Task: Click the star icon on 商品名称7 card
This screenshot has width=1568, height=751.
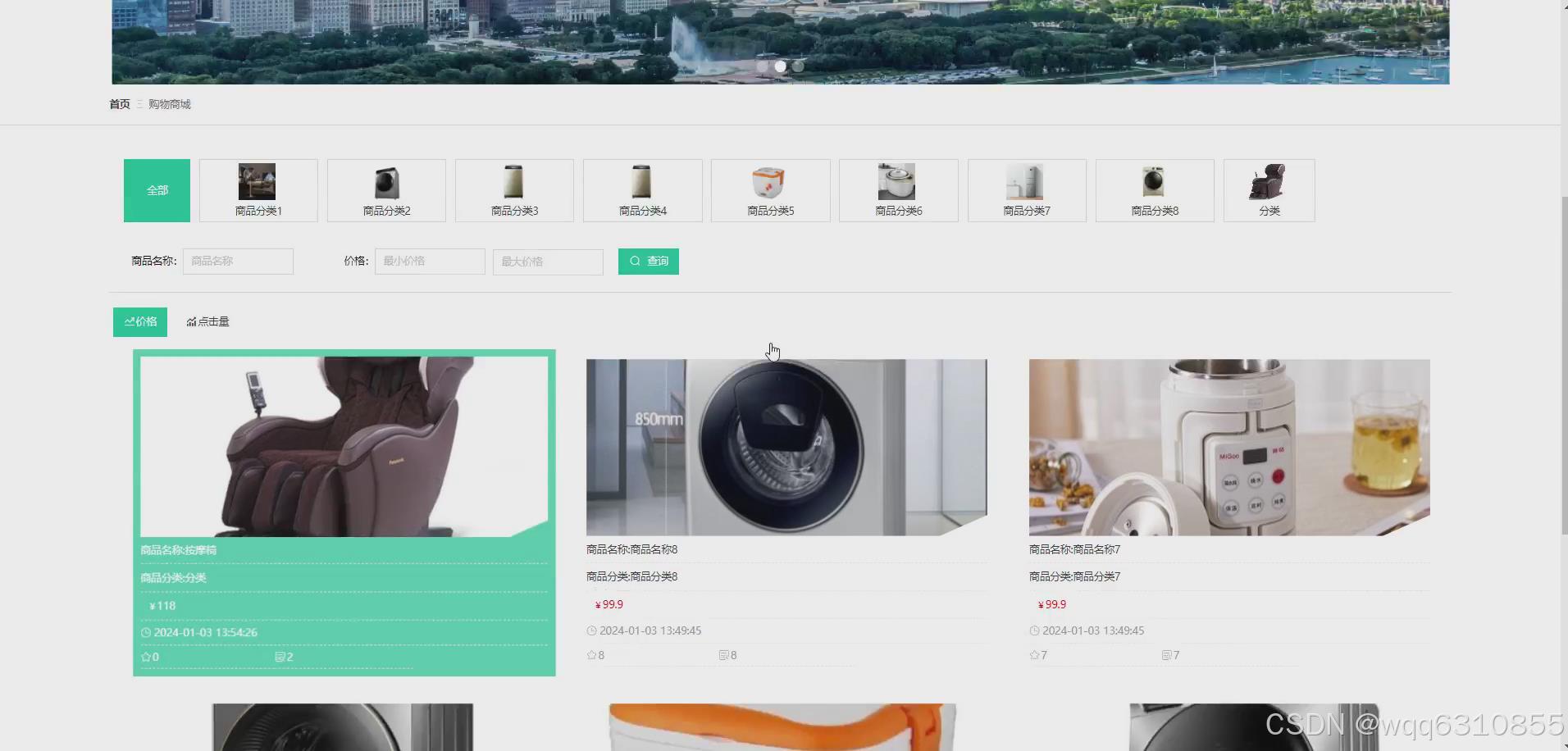Action: (1034, 655)
